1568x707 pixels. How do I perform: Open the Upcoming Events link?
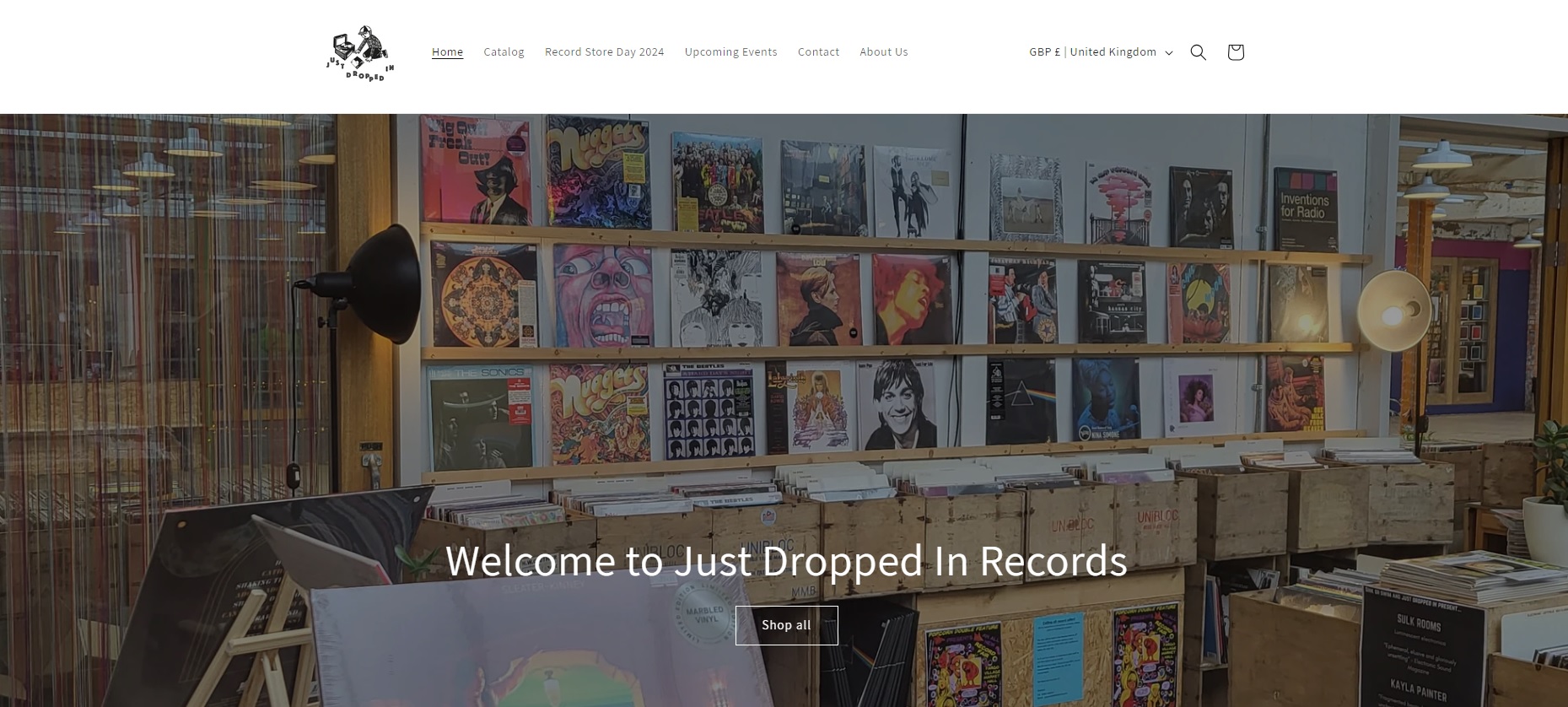pyautogui.click(x=730, y=52)
